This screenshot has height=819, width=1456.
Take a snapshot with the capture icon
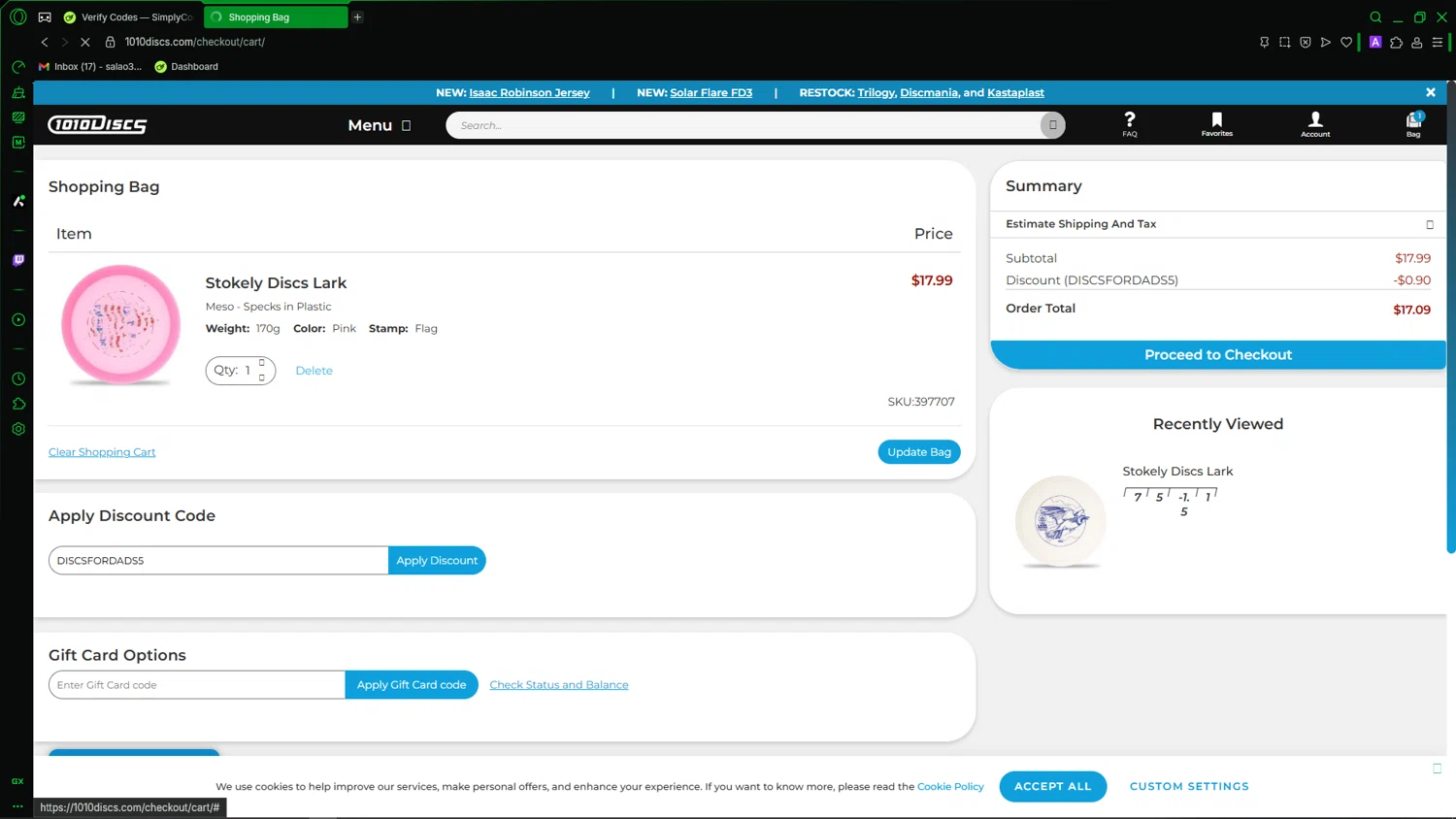[1284, 42]
